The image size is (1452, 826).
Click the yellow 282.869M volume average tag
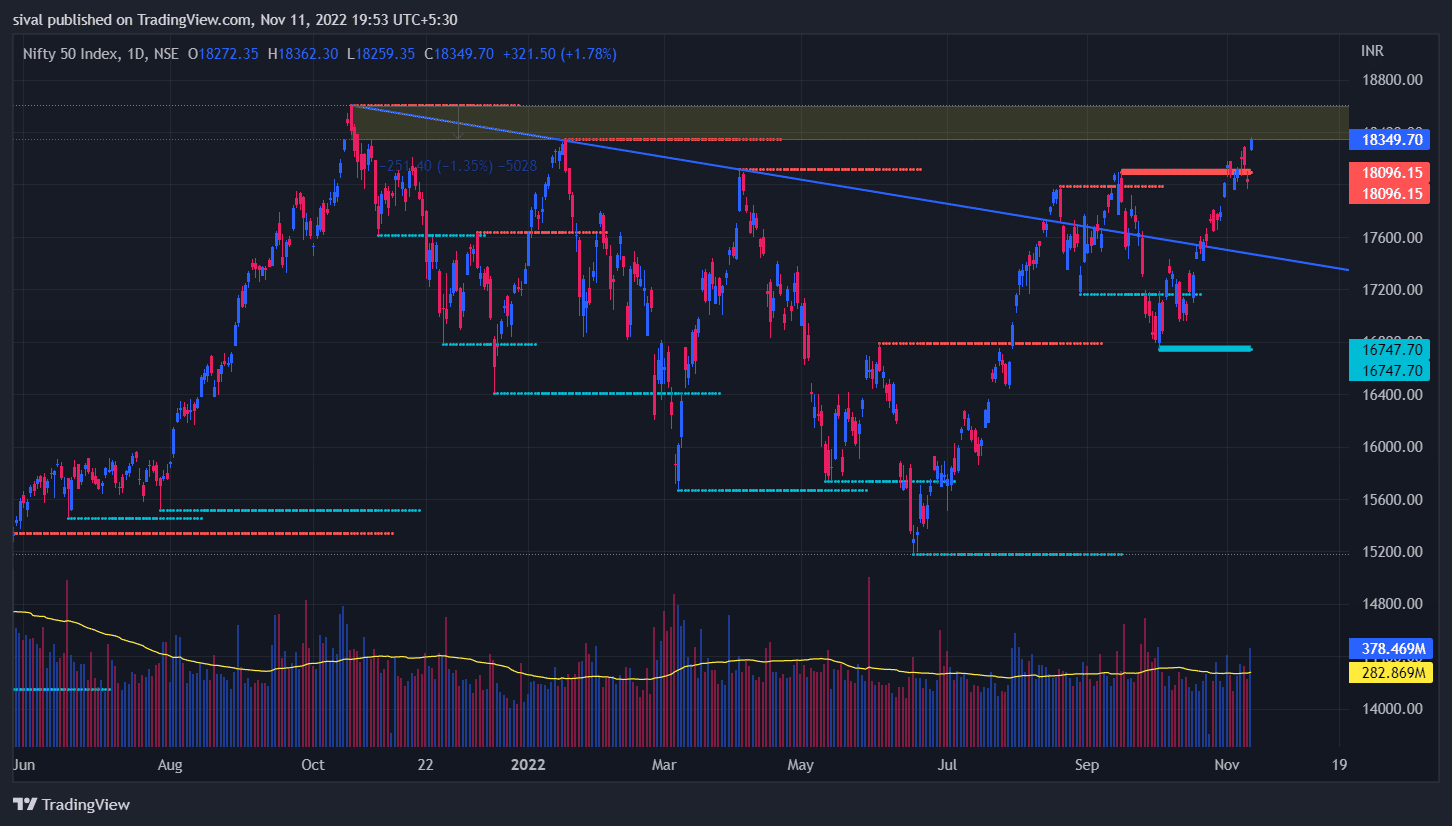(x=1390, y=673)
